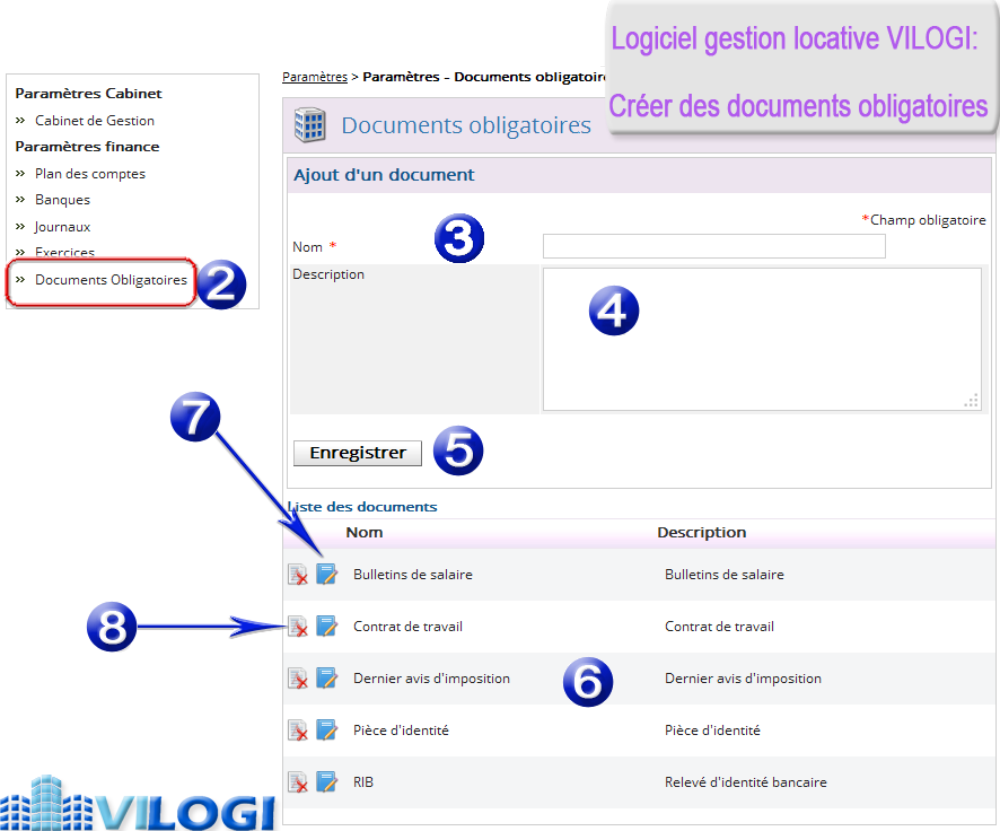The height and width of the screenshot is (831, 1000).
Task: Click the 'Liste des documents' heading
Action: [x=362, y=507]
